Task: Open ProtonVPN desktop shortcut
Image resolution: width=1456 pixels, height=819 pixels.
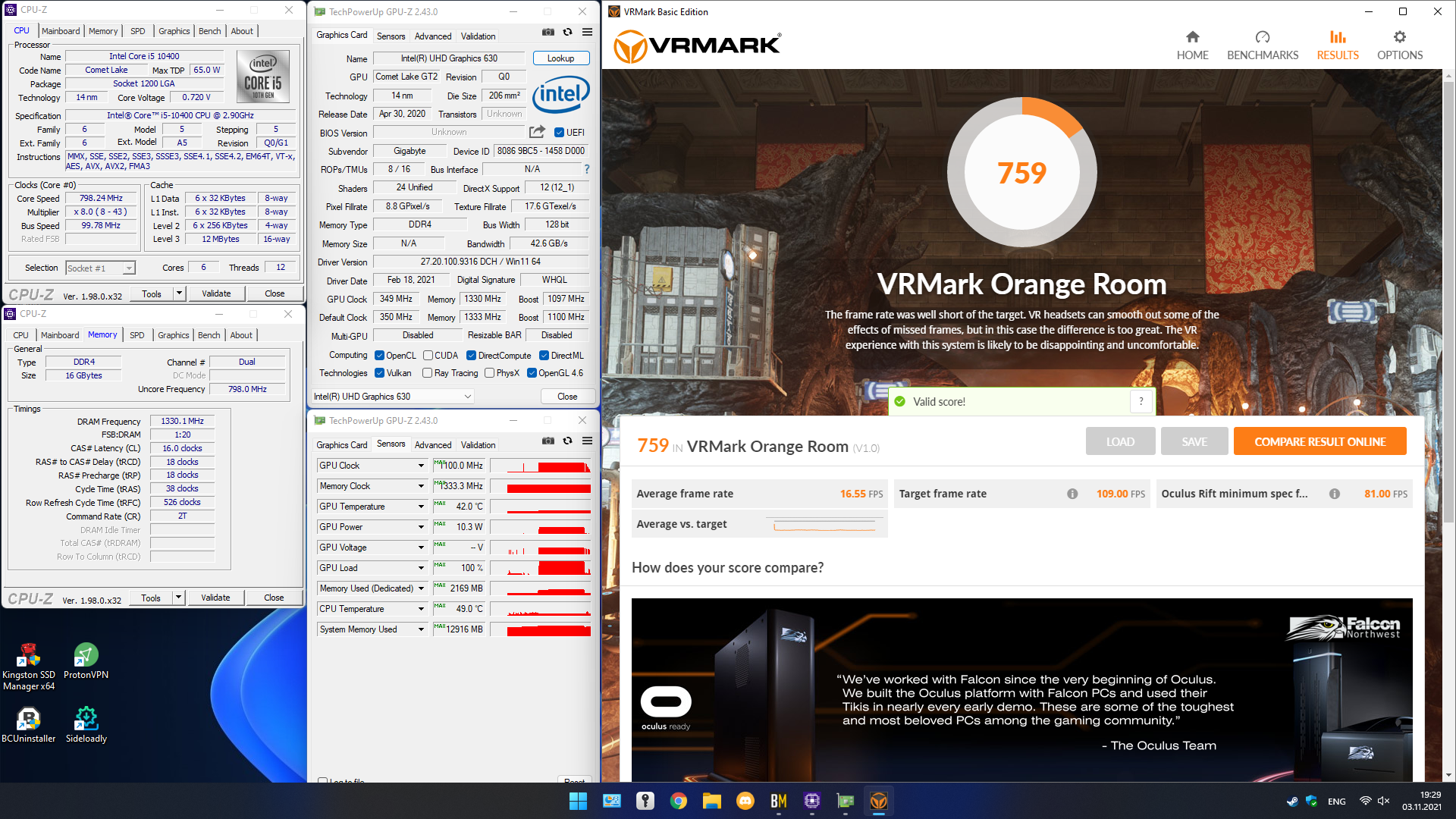Action: pos(86,661)
